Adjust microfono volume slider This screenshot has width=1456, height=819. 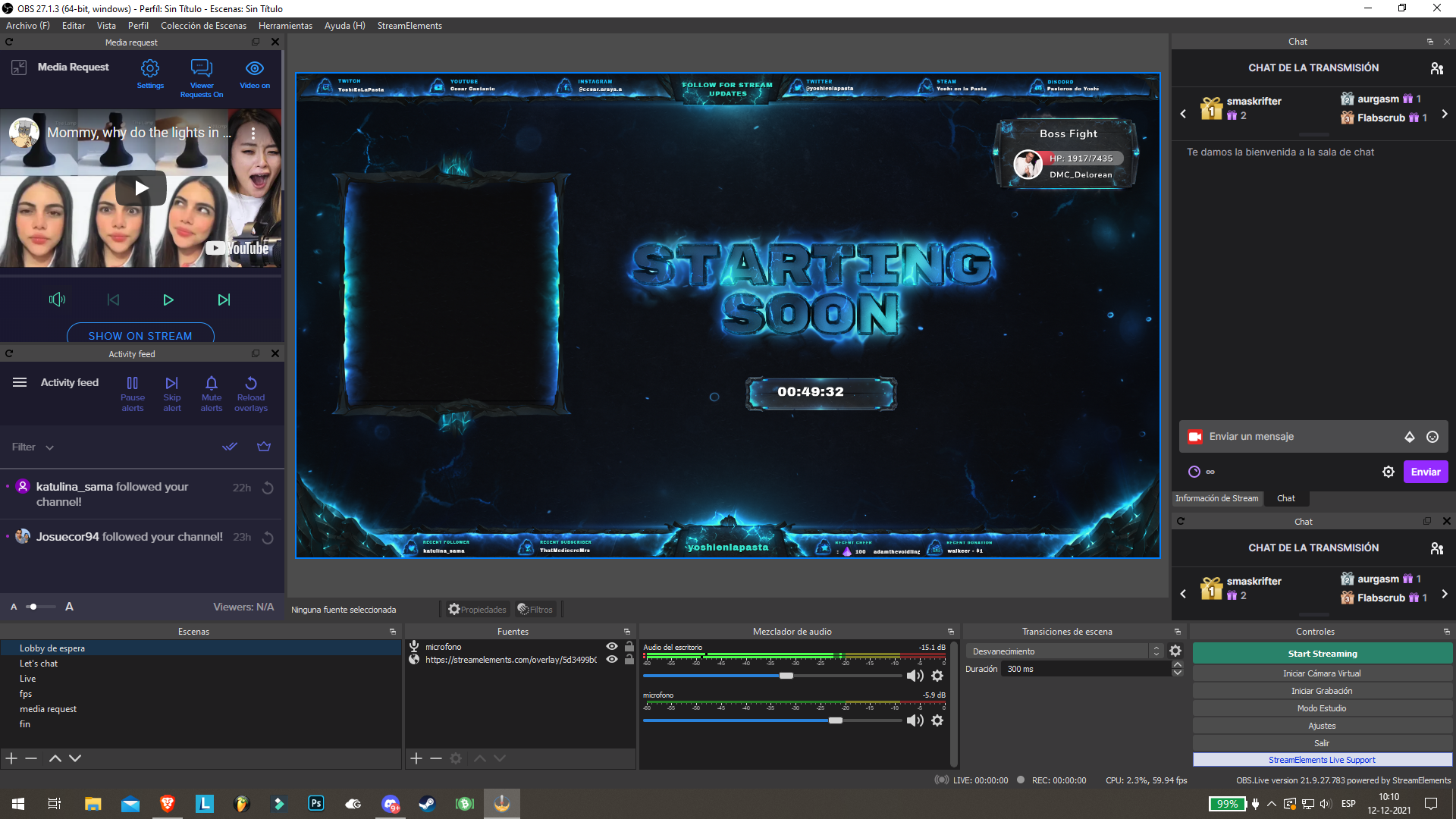pos(836,720)
